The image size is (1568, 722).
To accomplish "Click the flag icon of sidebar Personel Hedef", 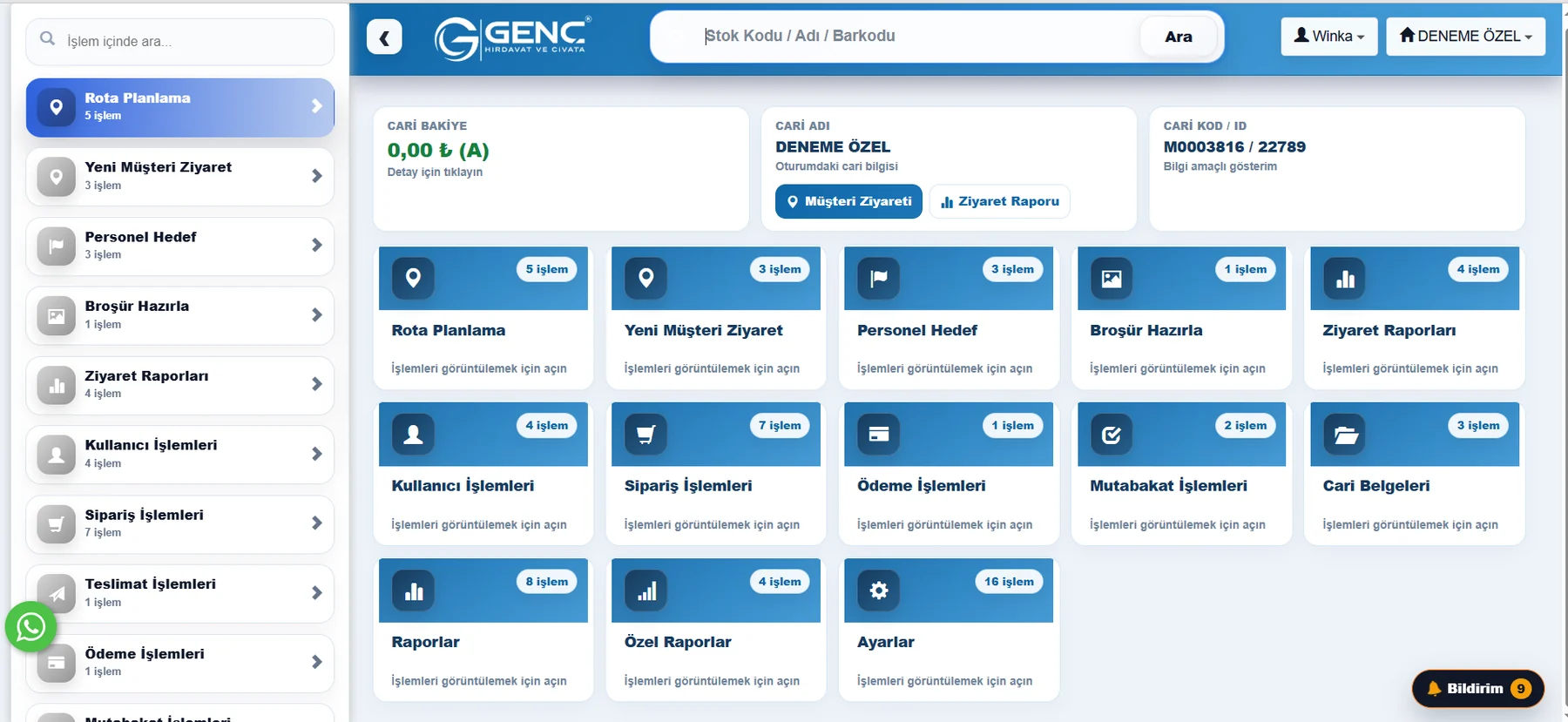I will [x=56, y=246].
